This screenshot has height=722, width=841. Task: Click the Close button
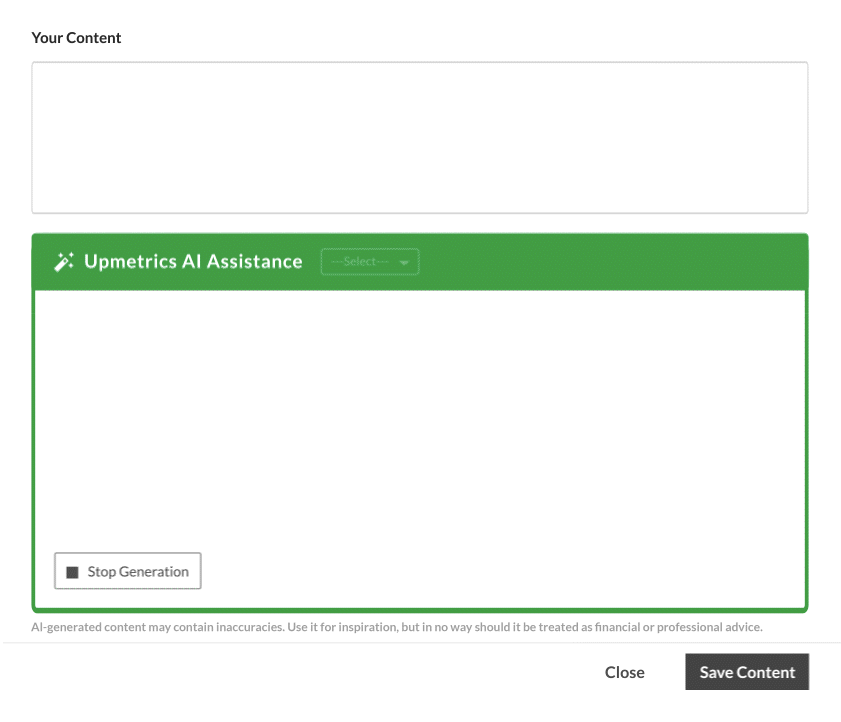click(624, 672)
